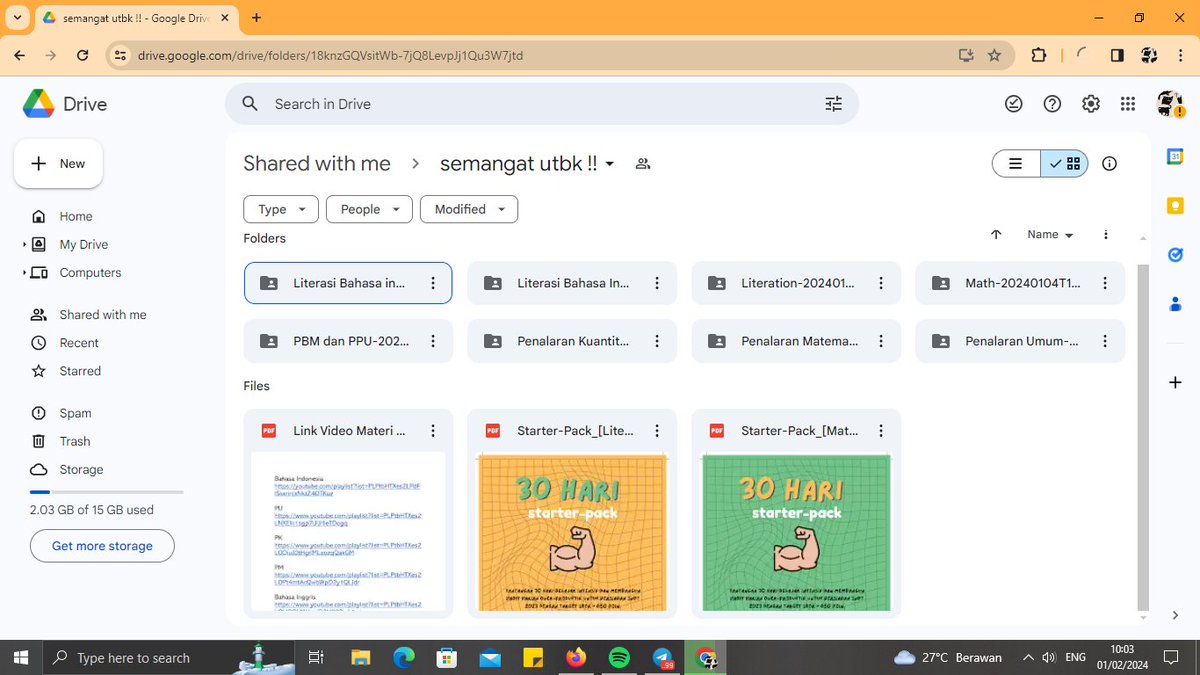Go back to Shared with me breadcrumb

[x=317, y=164]
